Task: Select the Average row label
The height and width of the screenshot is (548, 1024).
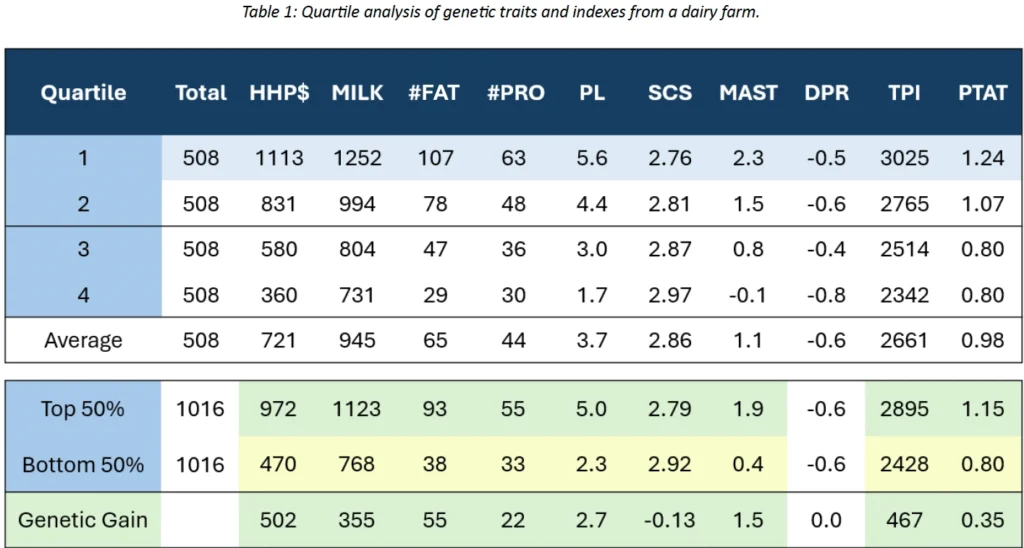Action: click(83, 341)
